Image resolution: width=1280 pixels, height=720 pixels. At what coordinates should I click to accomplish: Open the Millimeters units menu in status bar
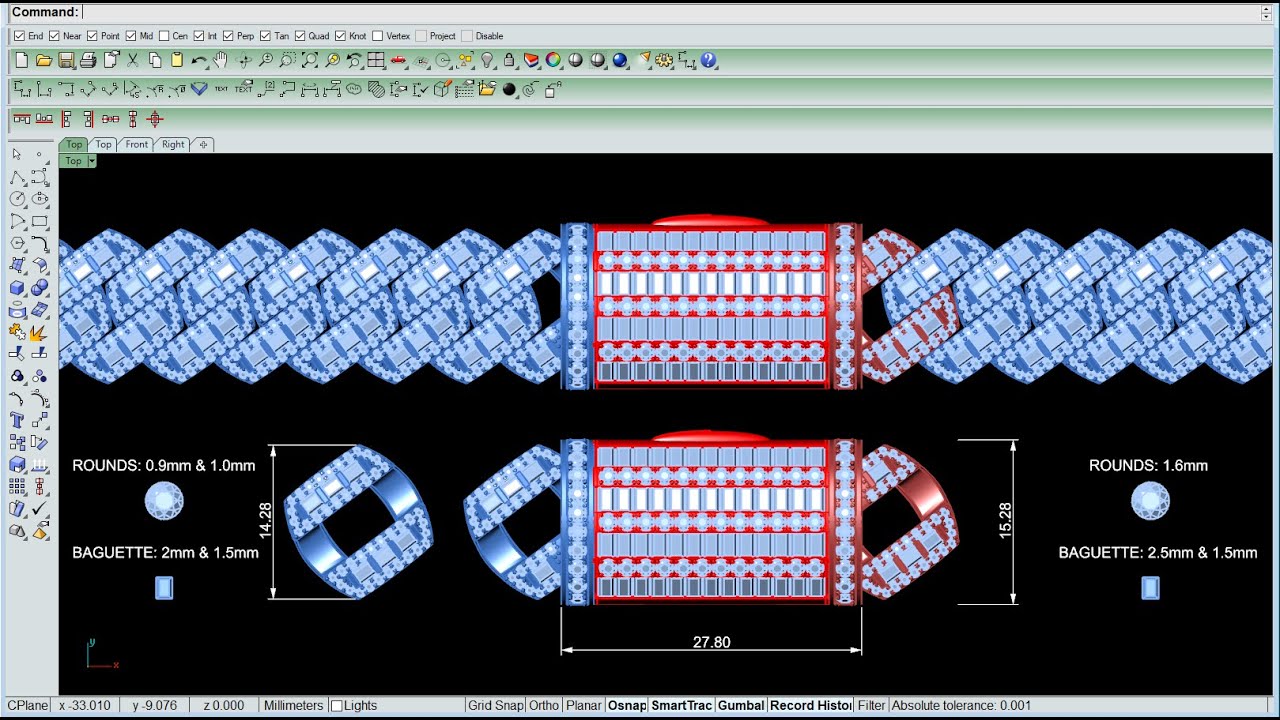coord(293,705)
